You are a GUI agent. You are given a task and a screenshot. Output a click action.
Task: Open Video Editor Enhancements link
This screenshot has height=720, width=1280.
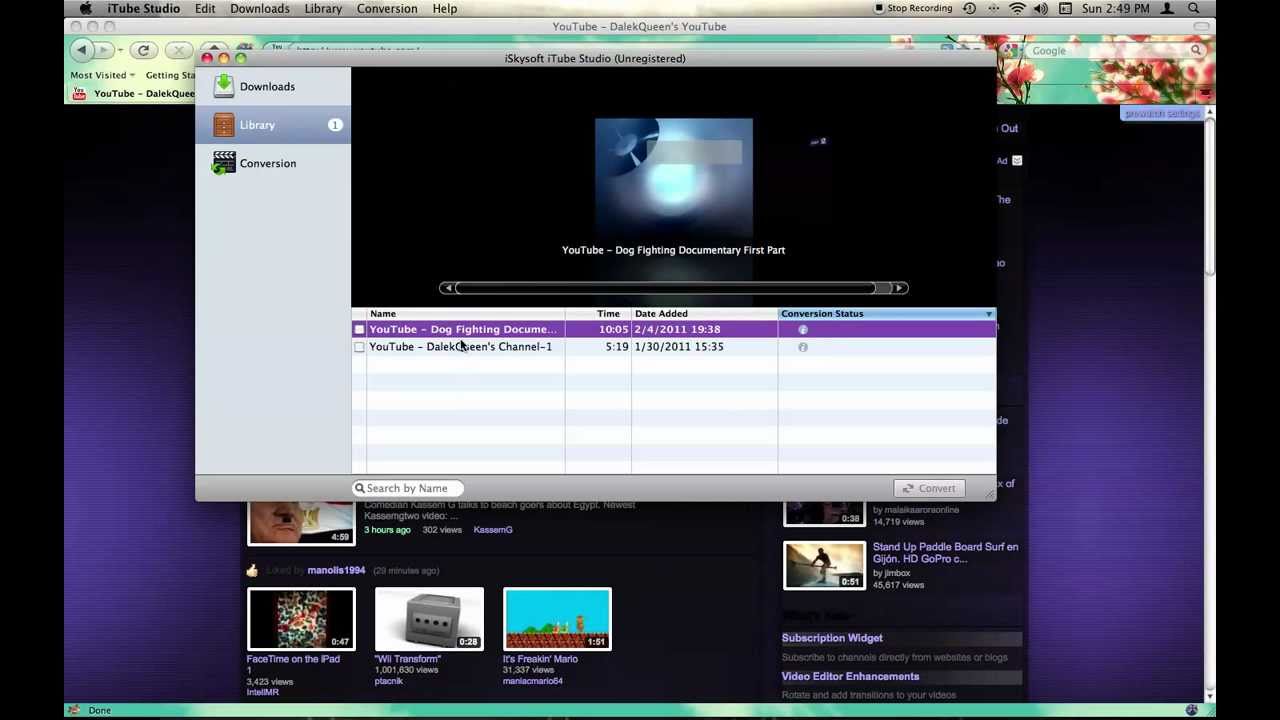point(850,676)
